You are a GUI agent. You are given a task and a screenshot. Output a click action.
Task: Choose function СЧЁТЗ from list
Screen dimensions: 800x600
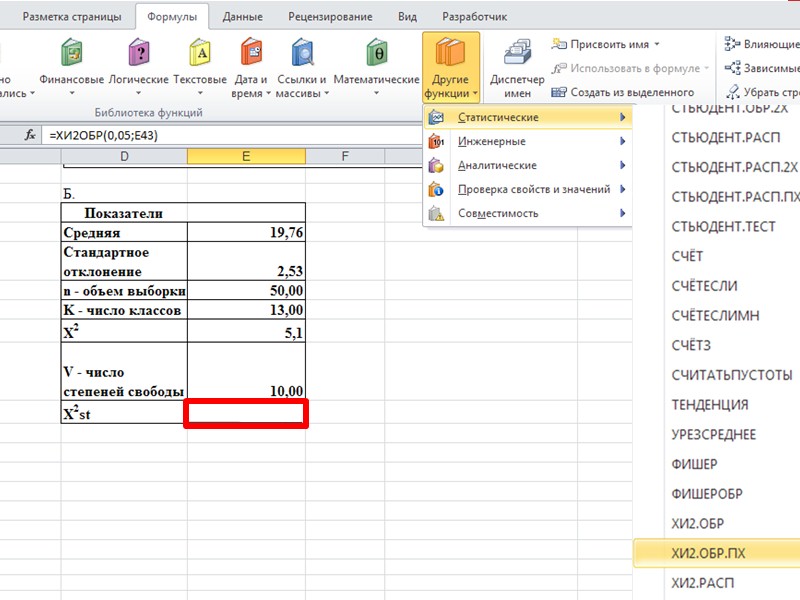tap(691, 346)
